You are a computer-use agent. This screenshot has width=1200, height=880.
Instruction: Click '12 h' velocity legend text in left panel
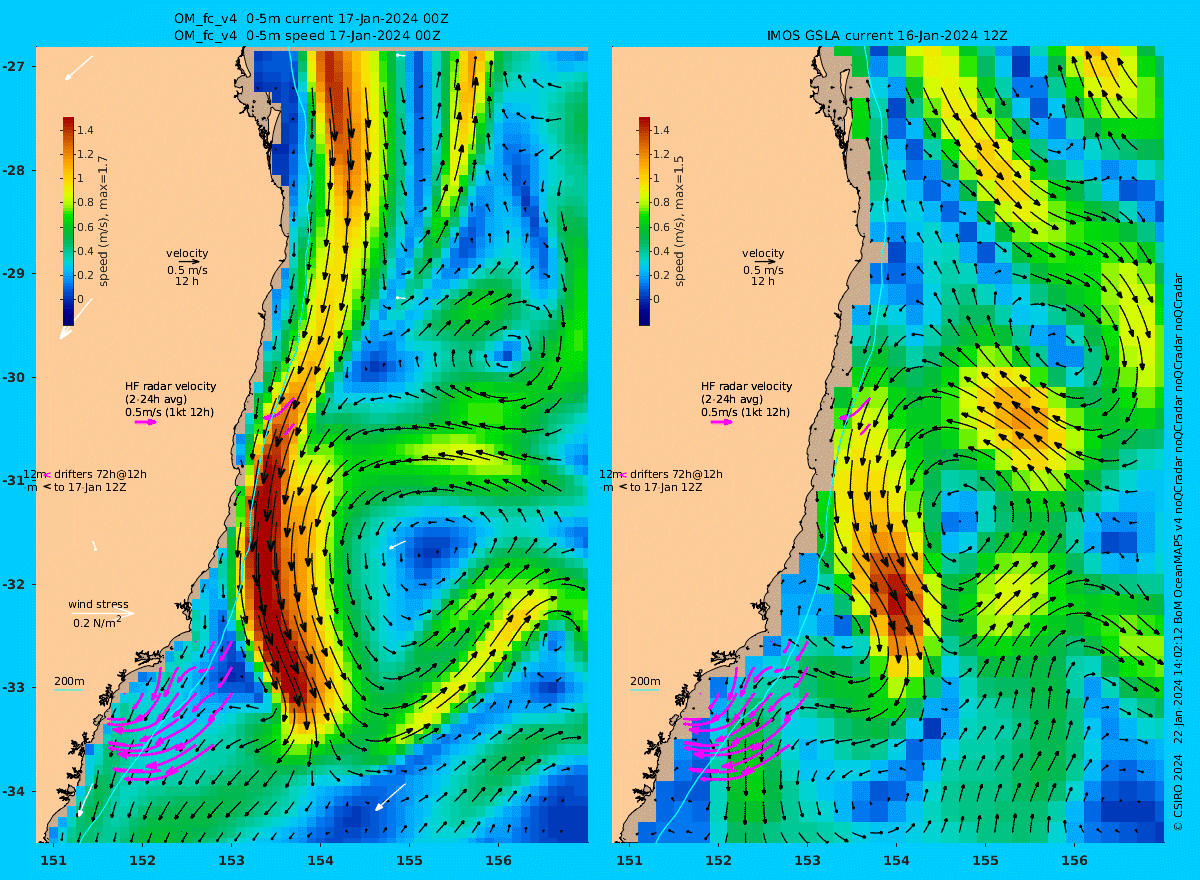187,282
